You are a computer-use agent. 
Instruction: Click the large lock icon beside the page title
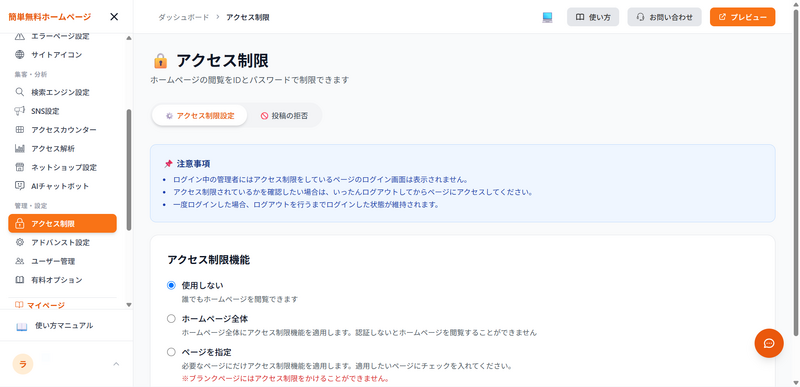point(160,61)
